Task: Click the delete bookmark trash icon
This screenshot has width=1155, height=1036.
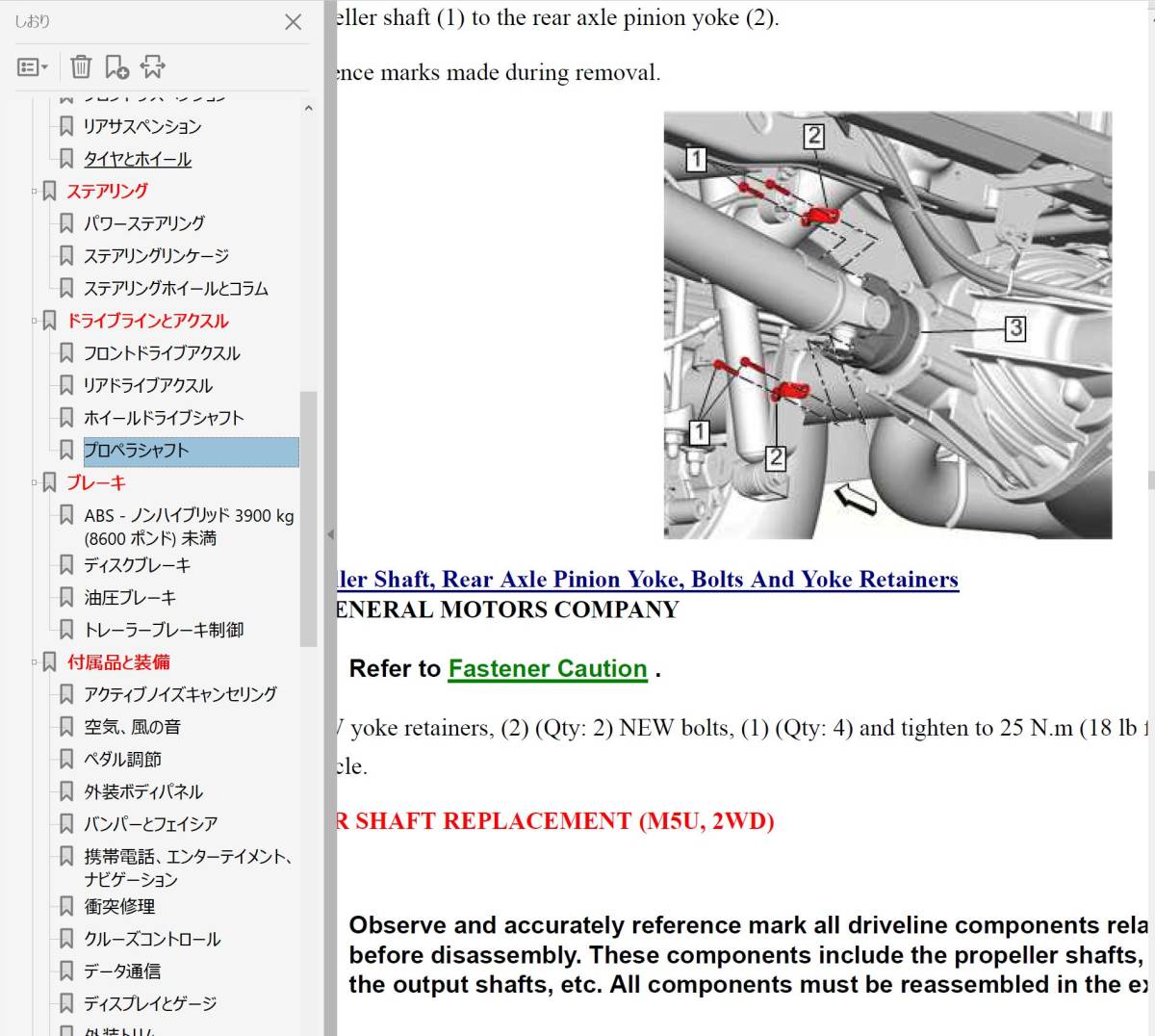Action: [x=81, y=66]
